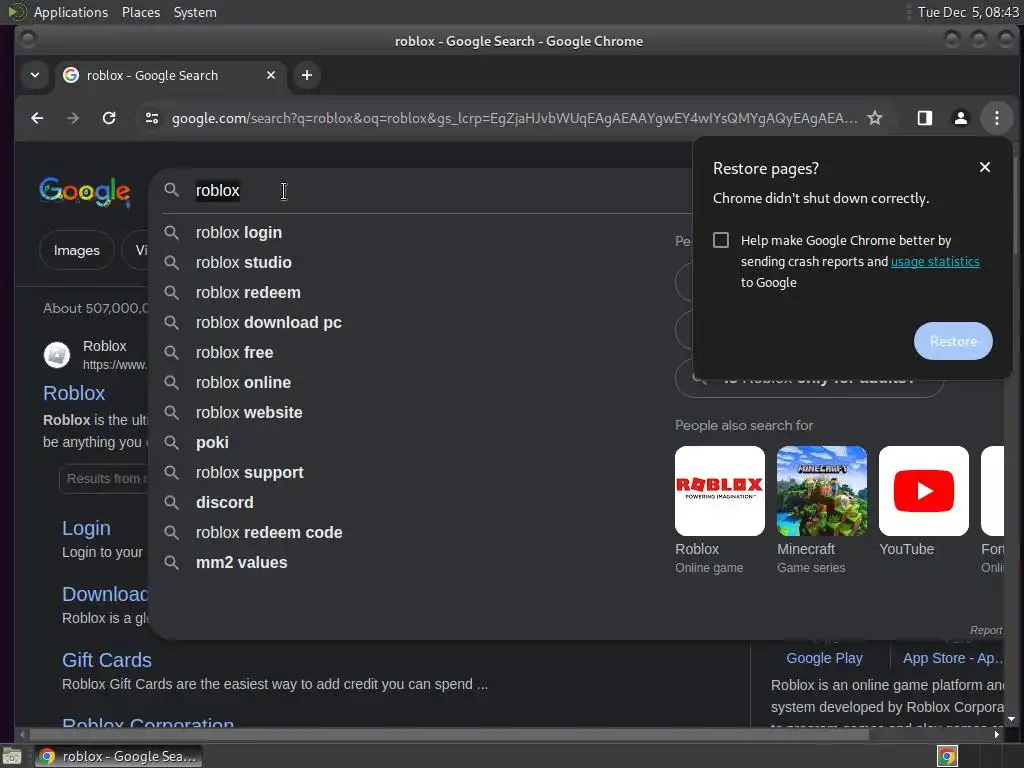Click the magnifier icon beside 'mm2 values'

pos(171,563)
